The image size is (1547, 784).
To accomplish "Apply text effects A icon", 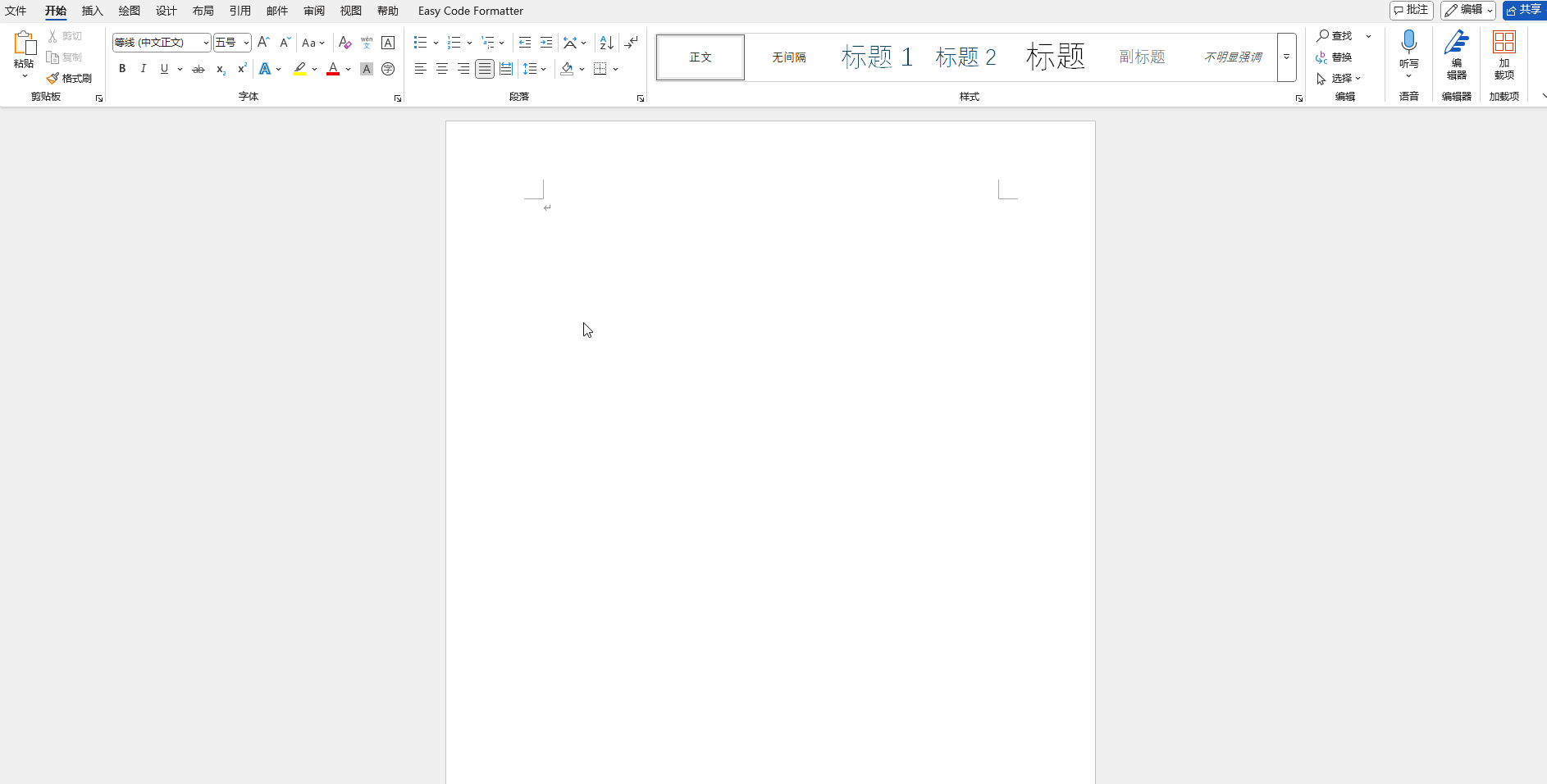I will pyautogui.click(x=265, y=69).
